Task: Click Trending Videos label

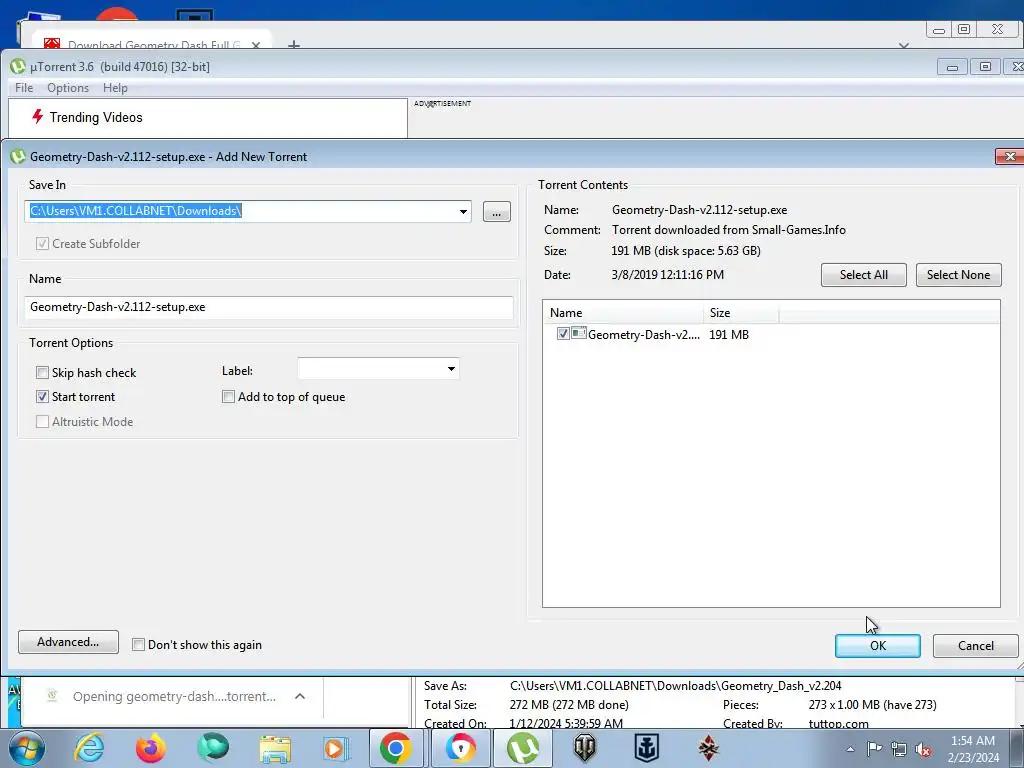Action: point(96,118)
